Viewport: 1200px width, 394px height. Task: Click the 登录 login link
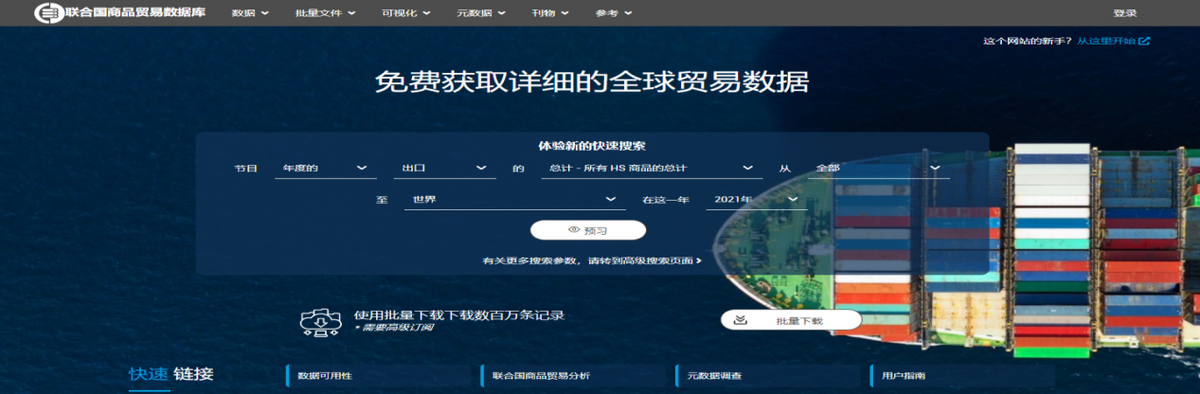[x=1124, y=13]
